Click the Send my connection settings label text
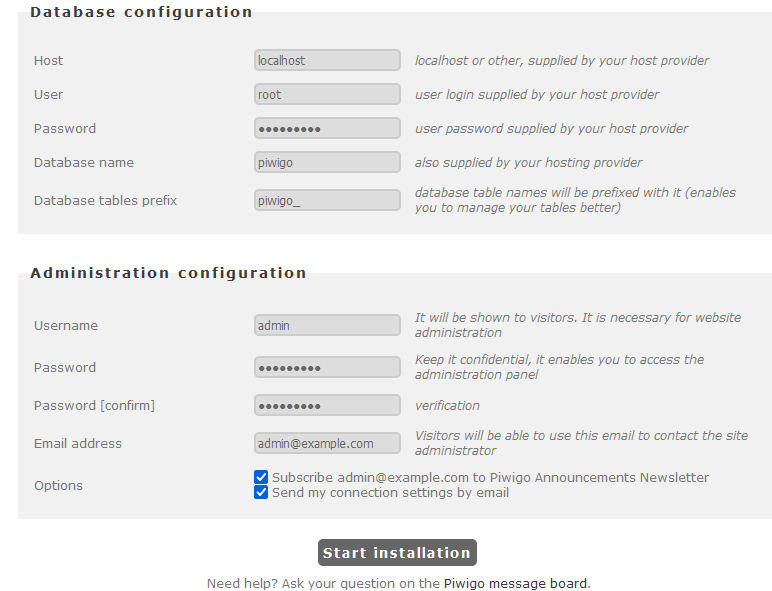The image size is (772, 591). [x=390, y=492]
